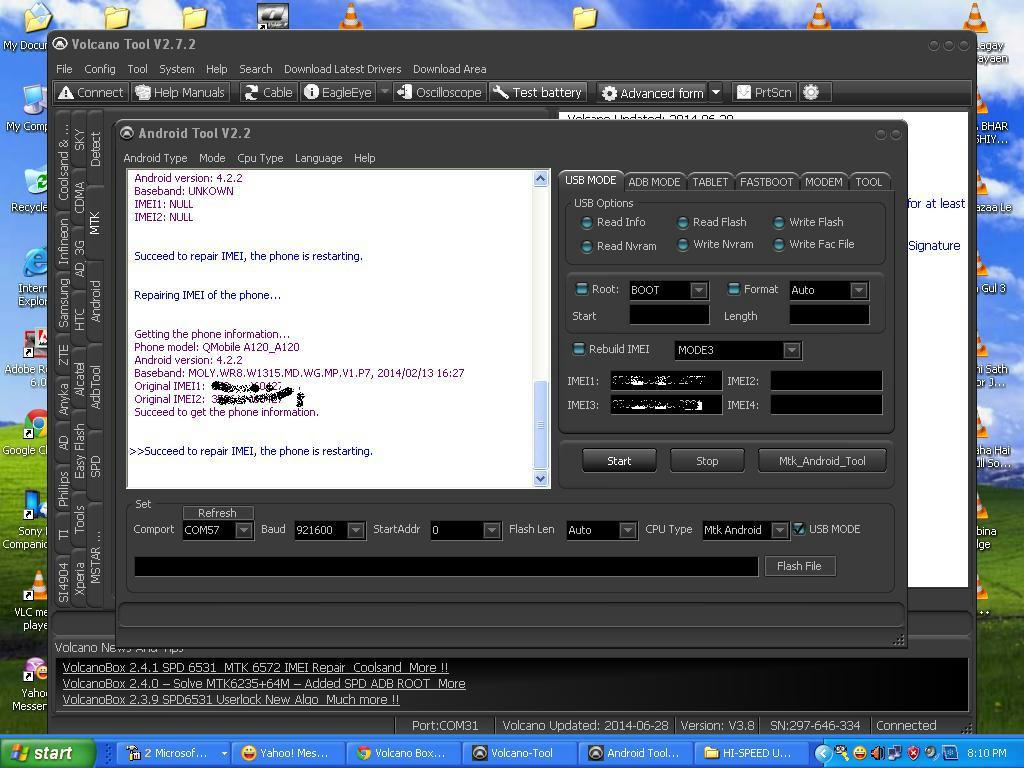
Task: Select the Samsung side tab
Action: coord(63,302)
